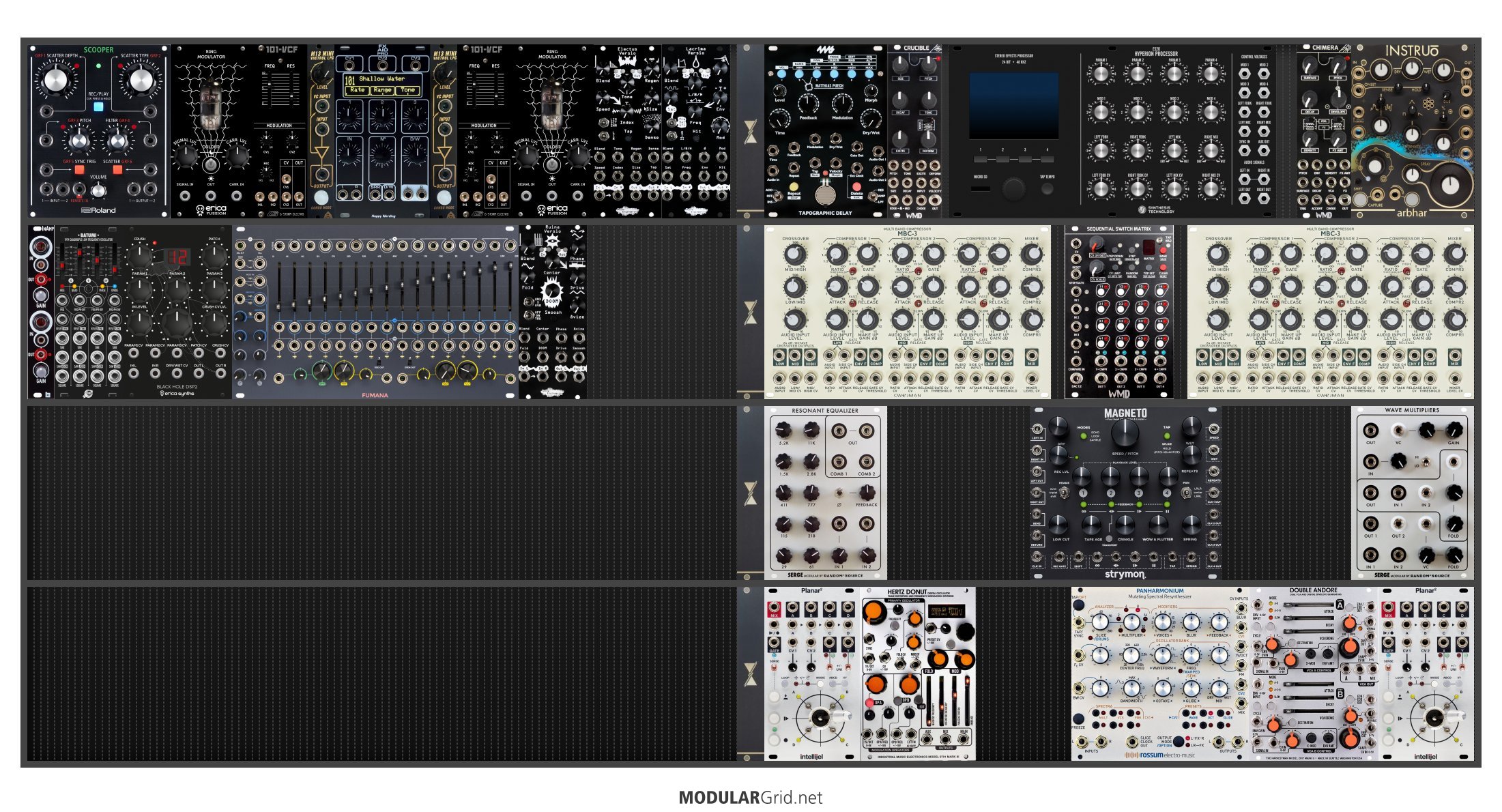Tap the round sensor on Tapographic Delay
This screenshot has width=1502, height=812.
pos(825,196)
